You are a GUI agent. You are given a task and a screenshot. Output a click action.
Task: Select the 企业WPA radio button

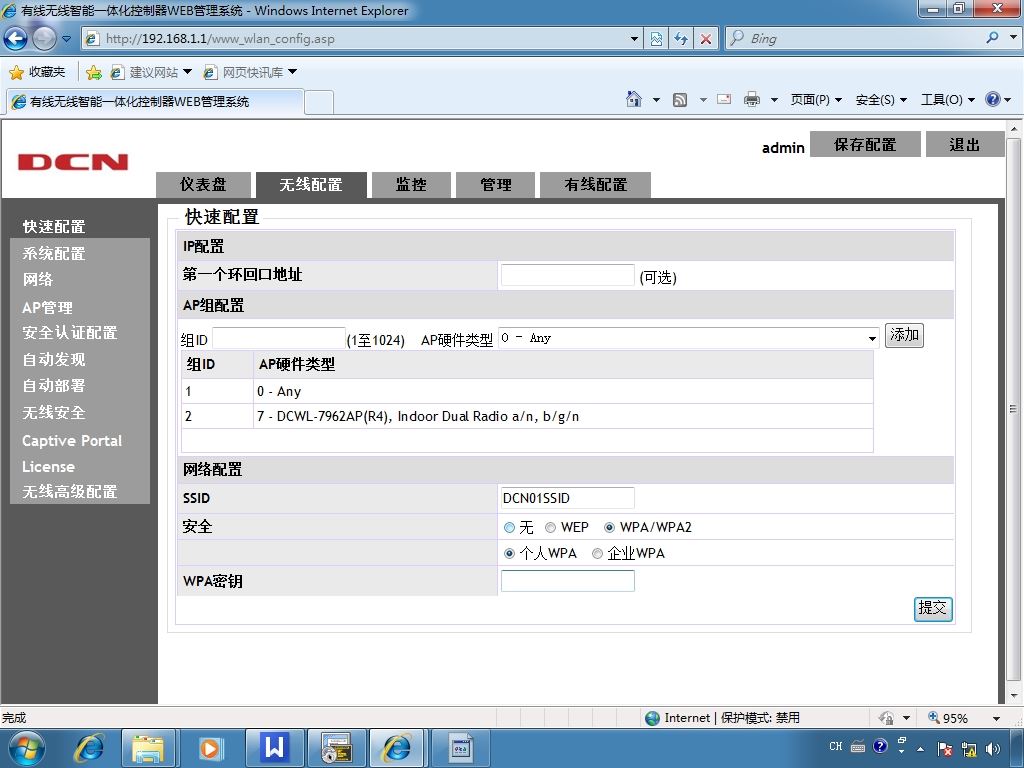coord(597,553)
